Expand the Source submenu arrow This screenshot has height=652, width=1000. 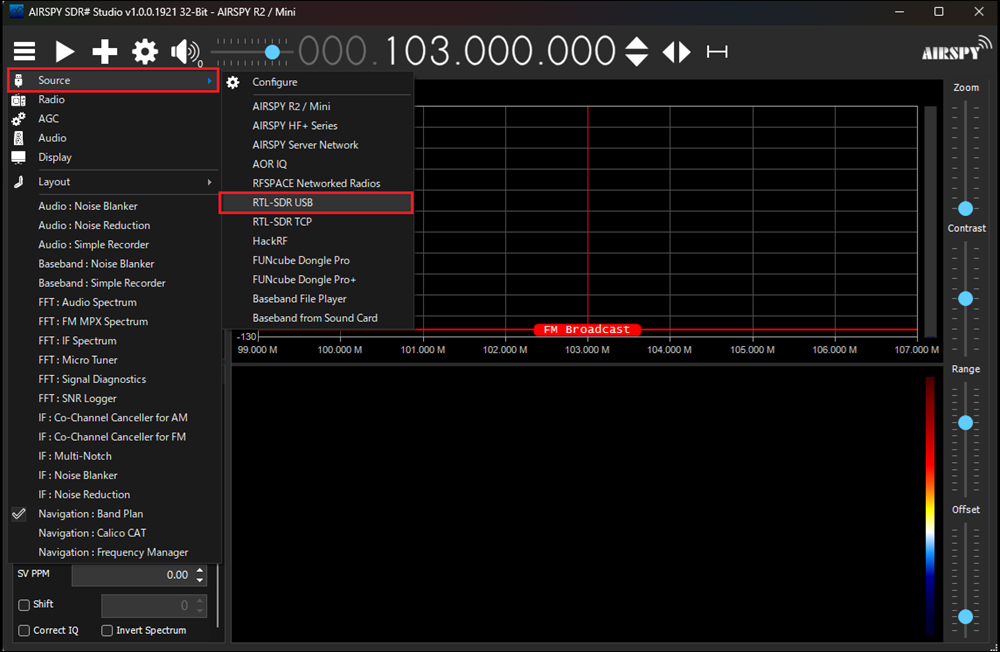point(209,80)
